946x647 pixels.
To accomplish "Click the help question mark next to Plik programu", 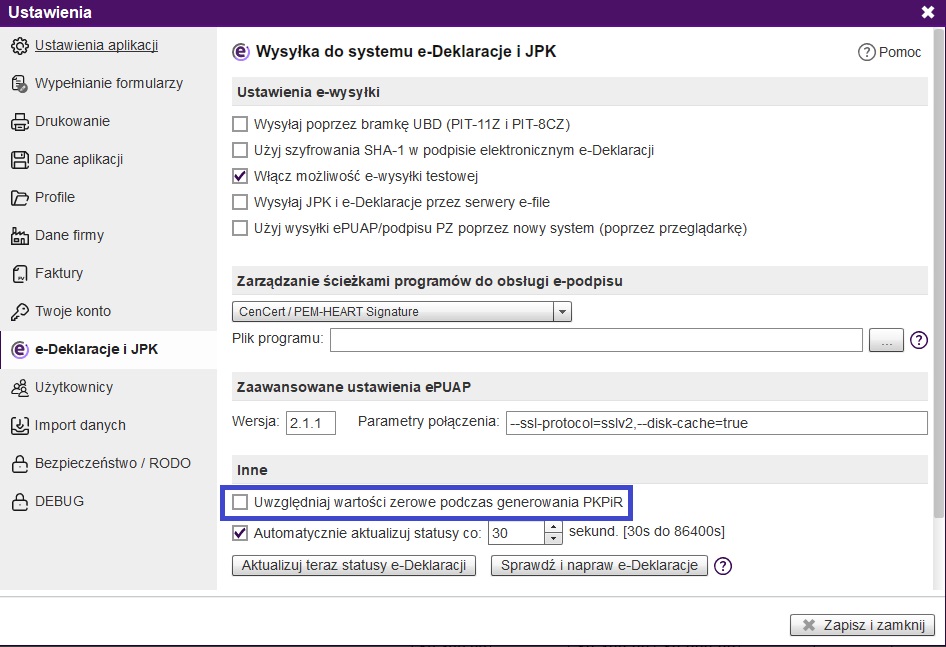I will [x=918, y=340].
